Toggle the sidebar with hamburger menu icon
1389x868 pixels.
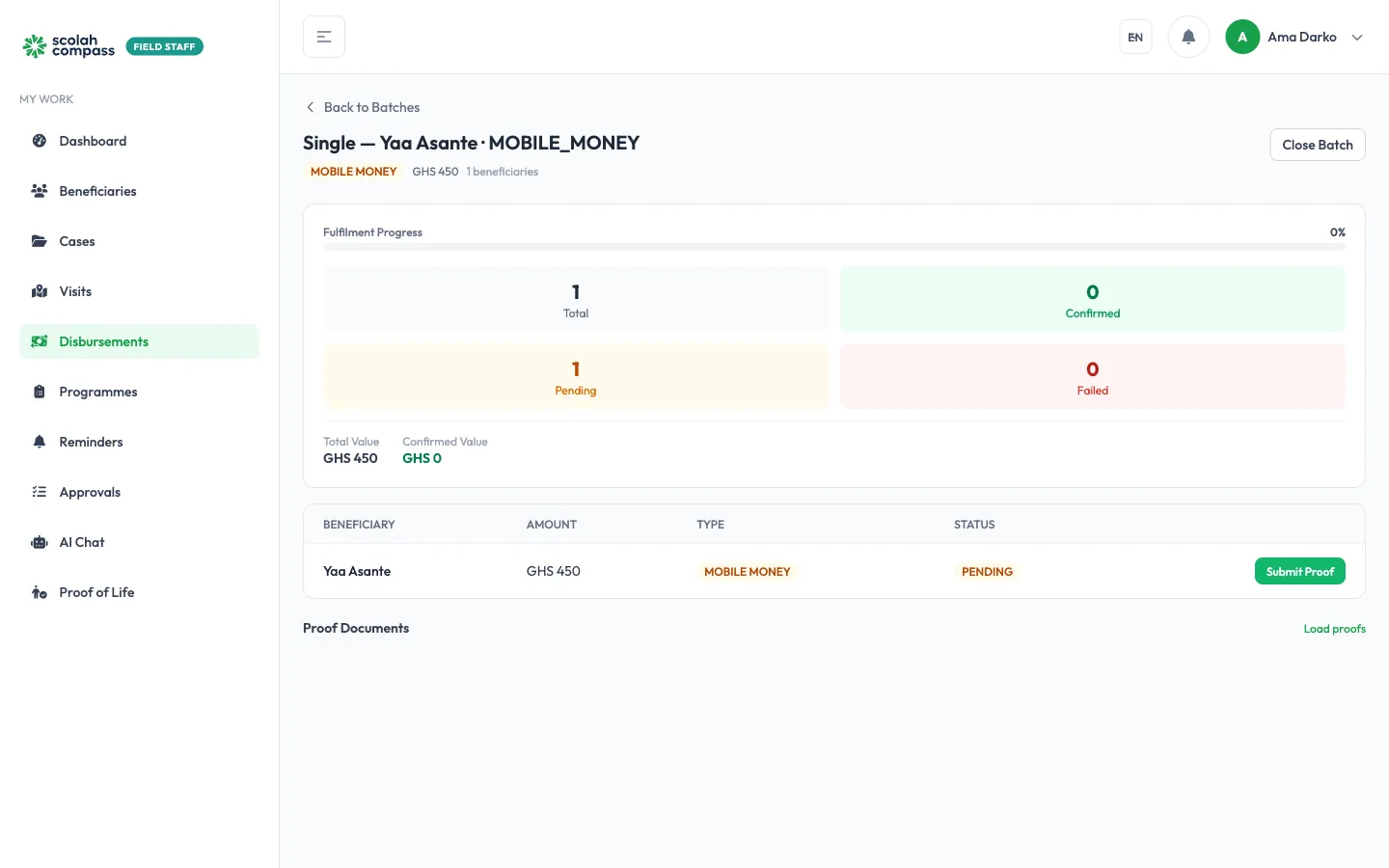(x=324, y=37)
